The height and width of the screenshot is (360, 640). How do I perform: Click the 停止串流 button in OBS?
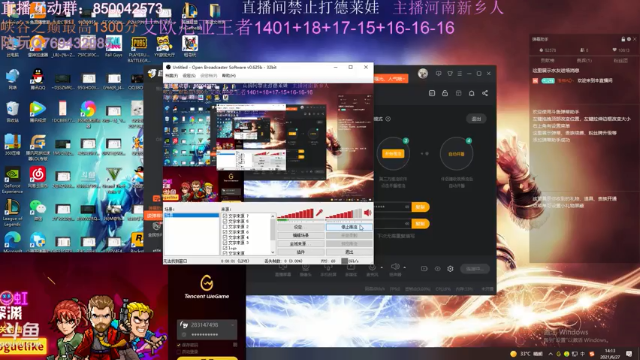[349, 227]
